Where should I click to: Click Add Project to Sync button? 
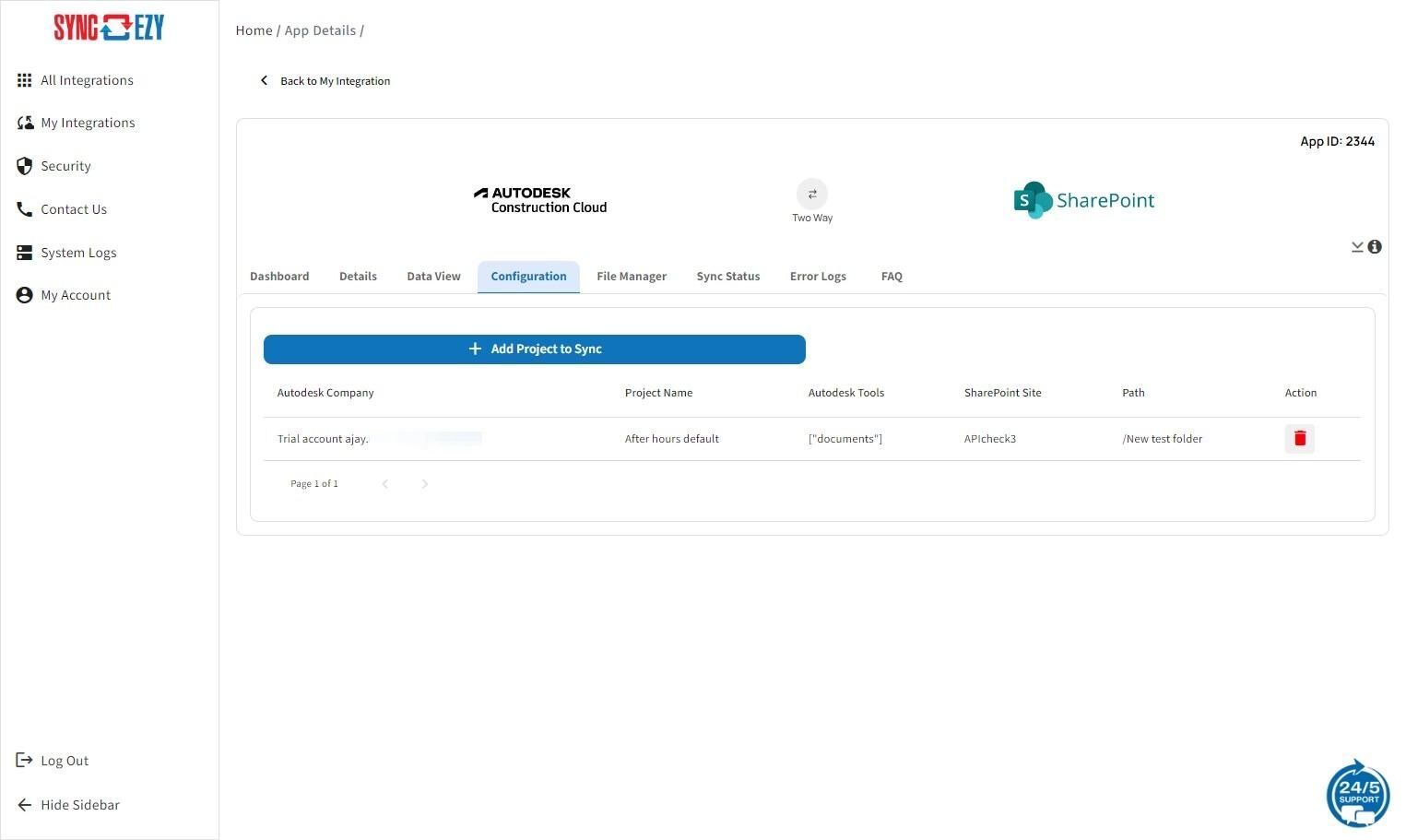535,349
